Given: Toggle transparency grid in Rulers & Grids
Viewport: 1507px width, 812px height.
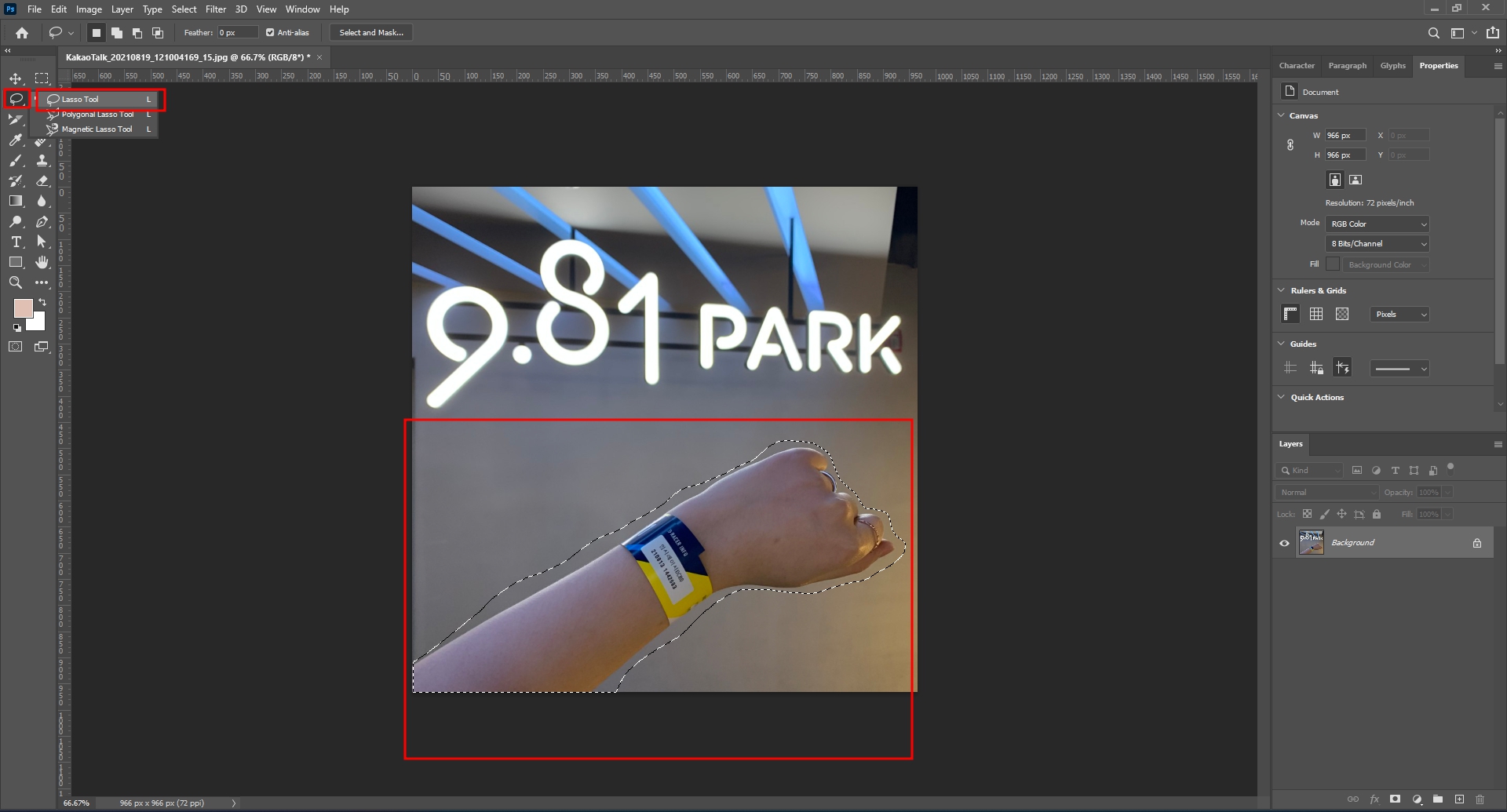Looking at the screenshot, I should pyautogui.click(x=1342, y=314).
